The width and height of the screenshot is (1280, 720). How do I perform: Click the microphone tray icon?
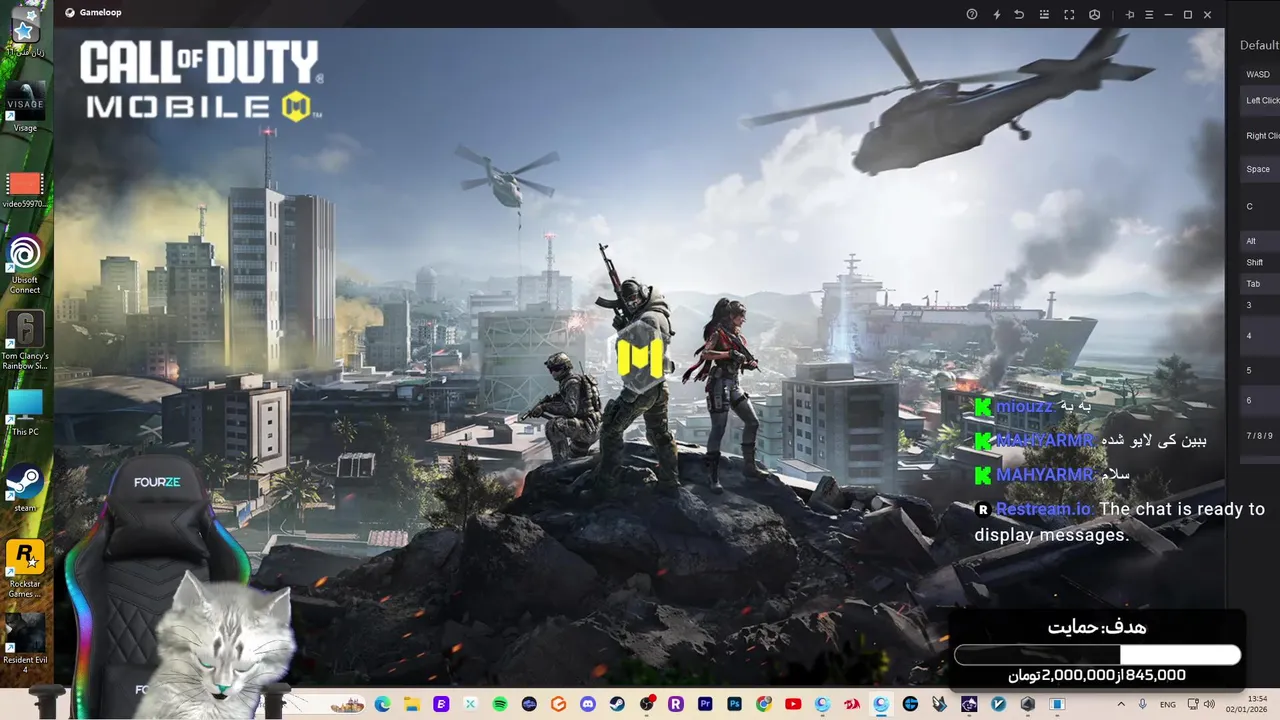(1143, 704)
